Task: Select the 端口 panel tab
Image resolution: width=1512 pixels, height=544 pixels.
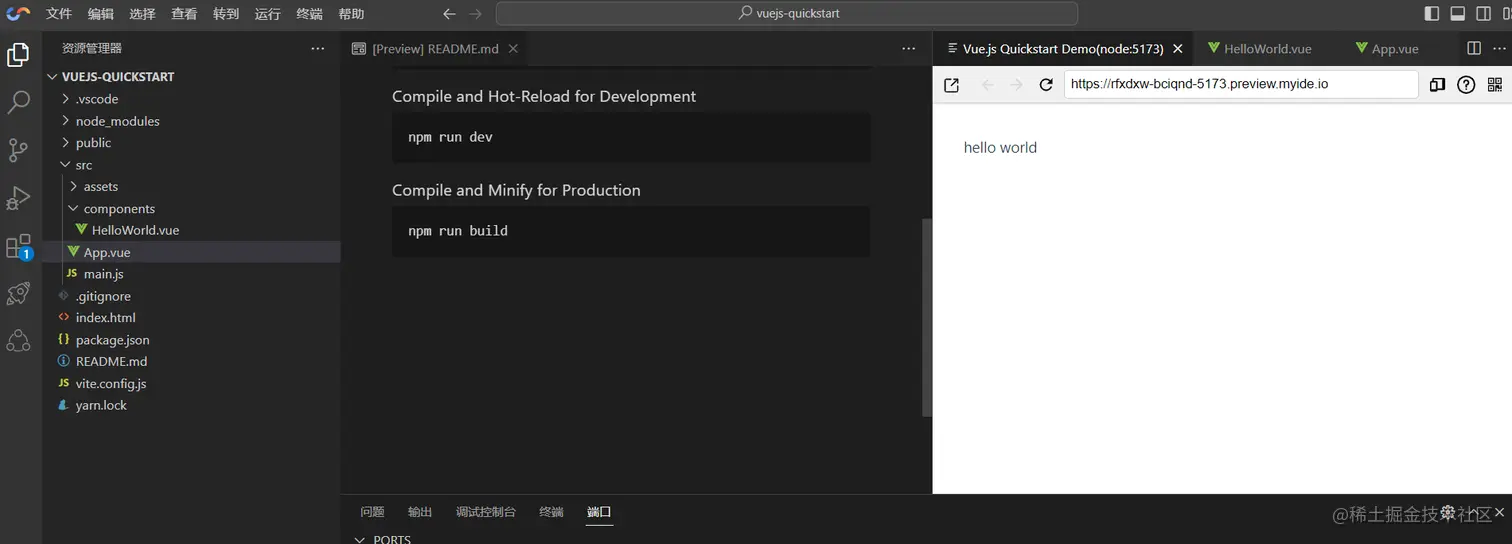Action: (599, 512)
